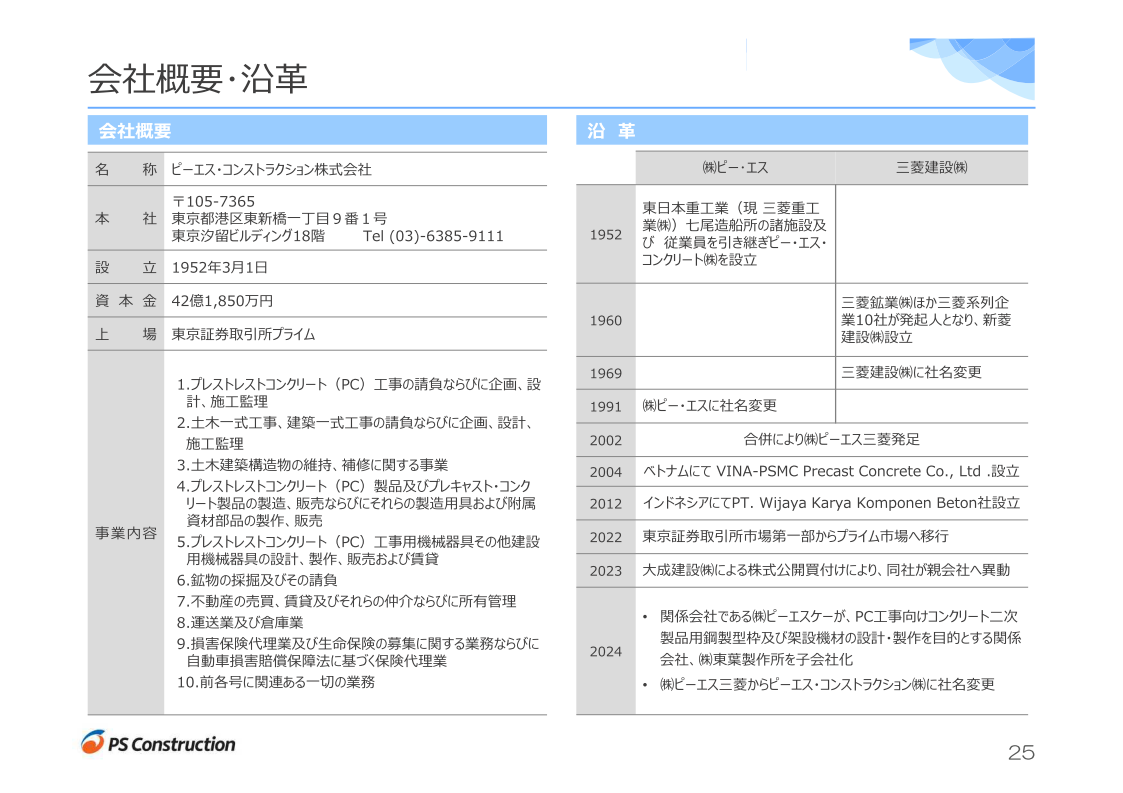The width and height of the screenshot is (1123, 793).
Task: Click the 1960 entry about 新菱建設㈱設立
Action: click(x=926, y=320)
